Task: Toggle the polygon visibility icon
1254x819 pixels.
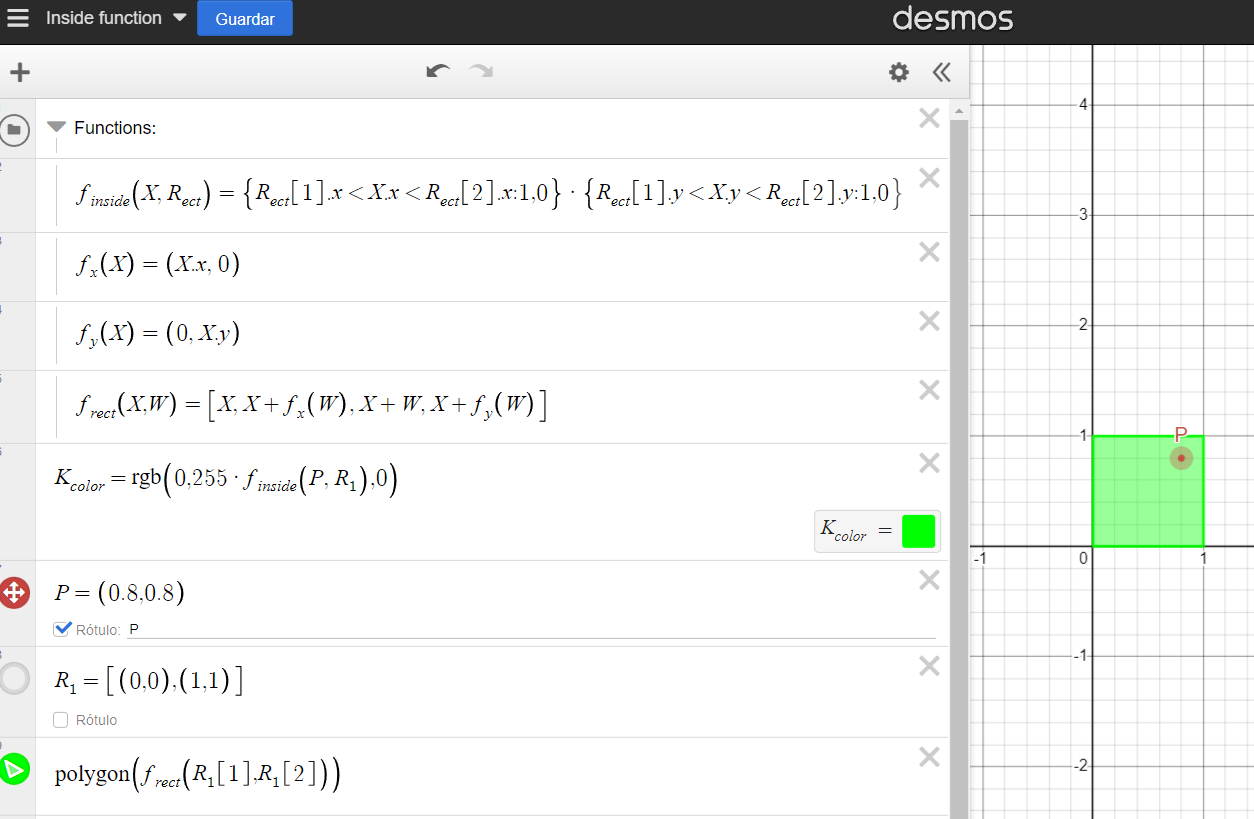Action: [14, 769]
